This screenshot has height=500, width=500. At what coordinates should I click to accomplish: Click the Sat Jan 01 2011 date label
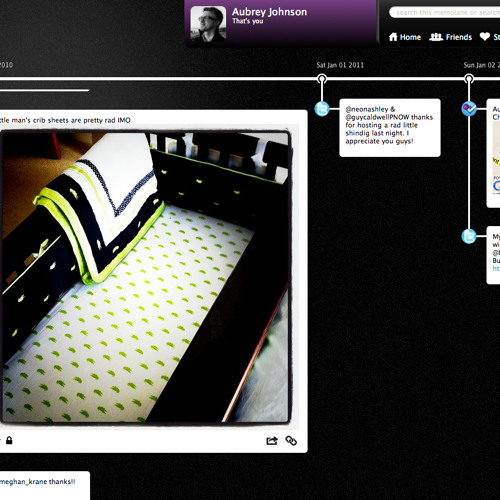(340, 65)
